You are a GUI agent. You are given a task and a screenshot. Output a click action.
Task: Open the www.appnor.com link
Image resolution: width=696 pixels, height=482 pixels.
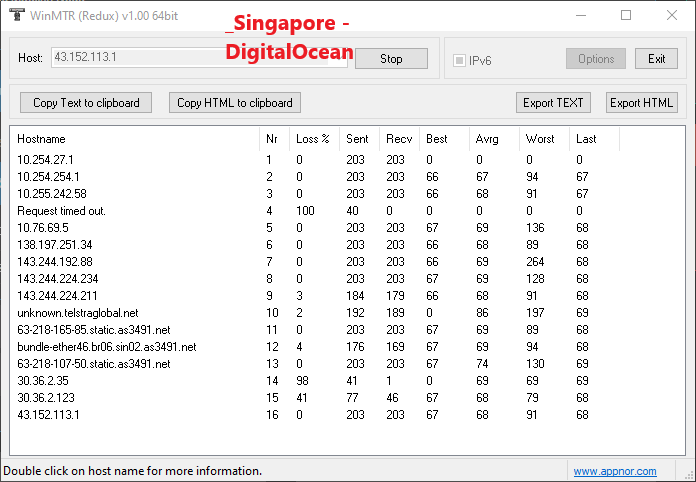[615, 471]
